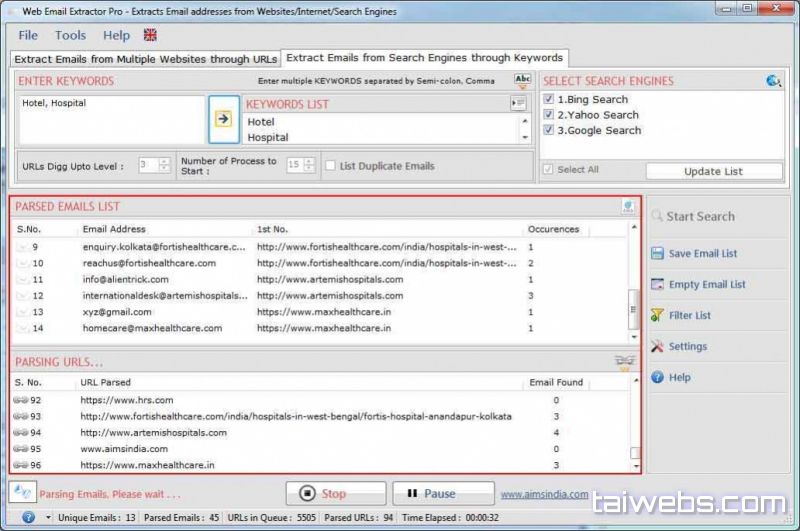Click the Abc keyword format icon
800x531 pixels.
point(522,80)
